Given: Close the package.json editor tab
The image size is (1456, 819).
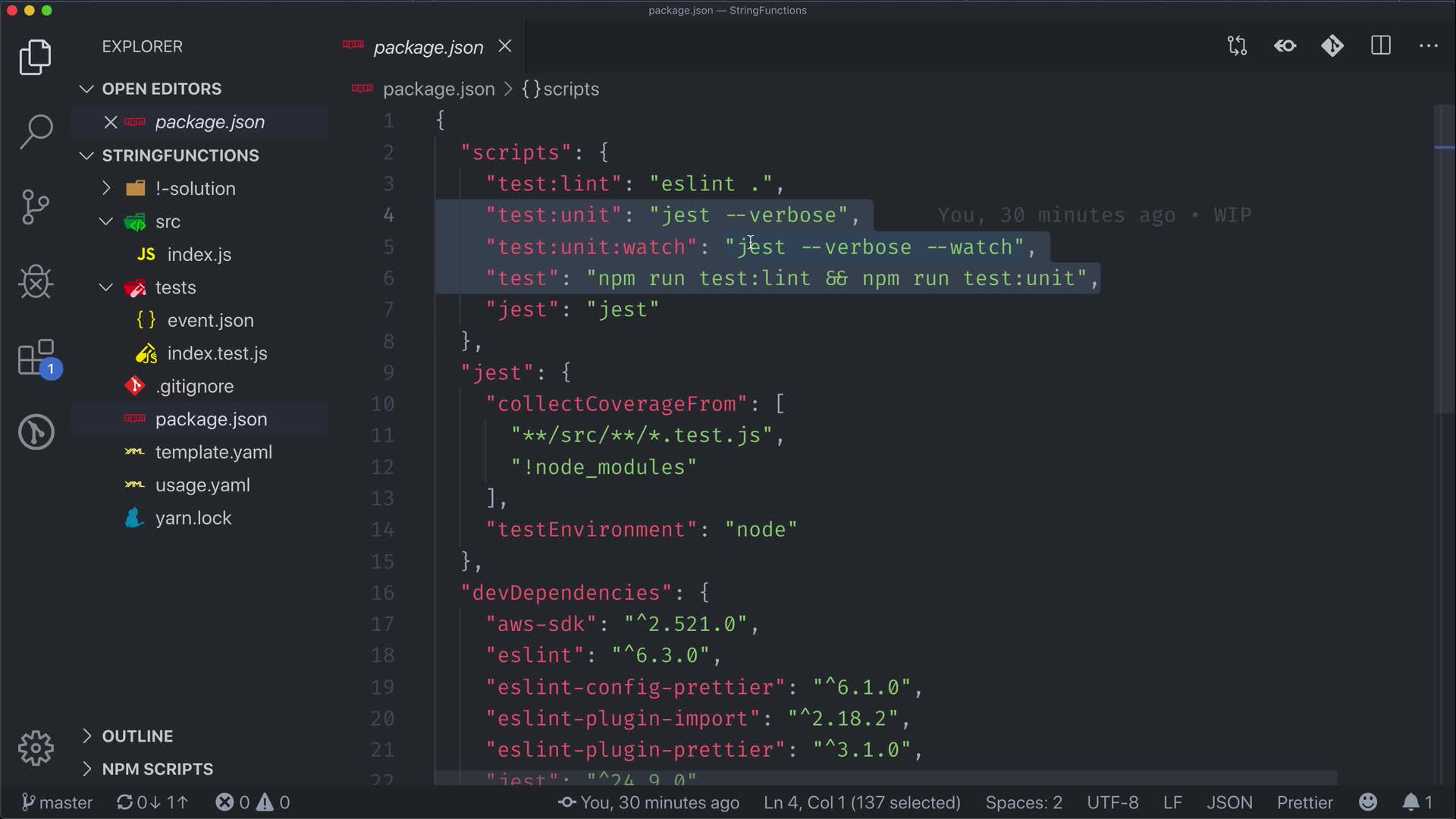Looking at the screenshot, I should point(505,47).
